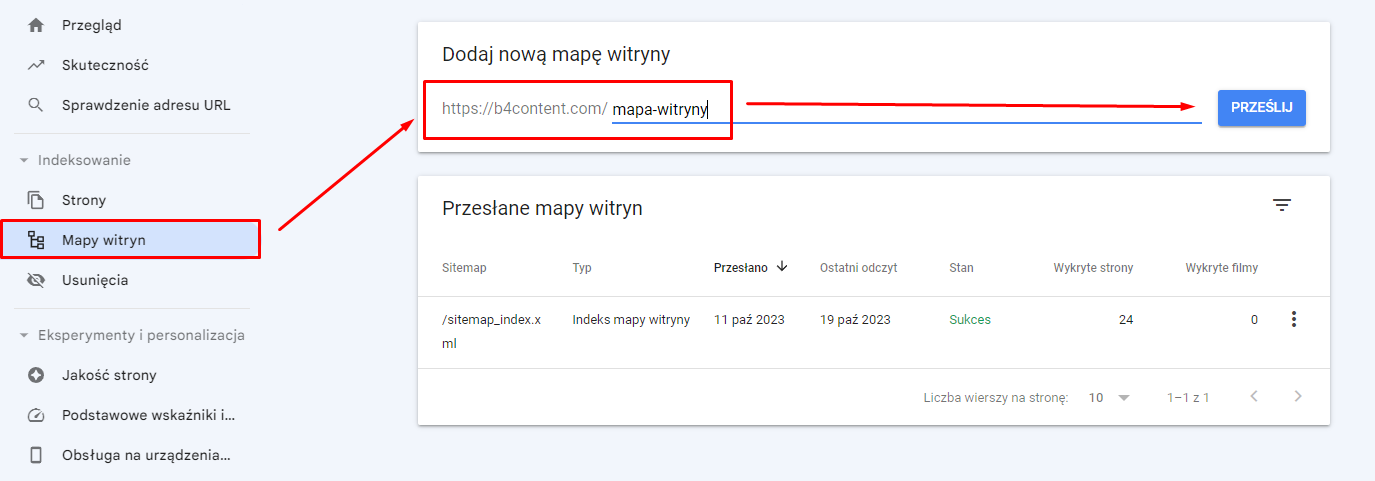Click the Przesłane mapy witryn heading

point(542,208)
